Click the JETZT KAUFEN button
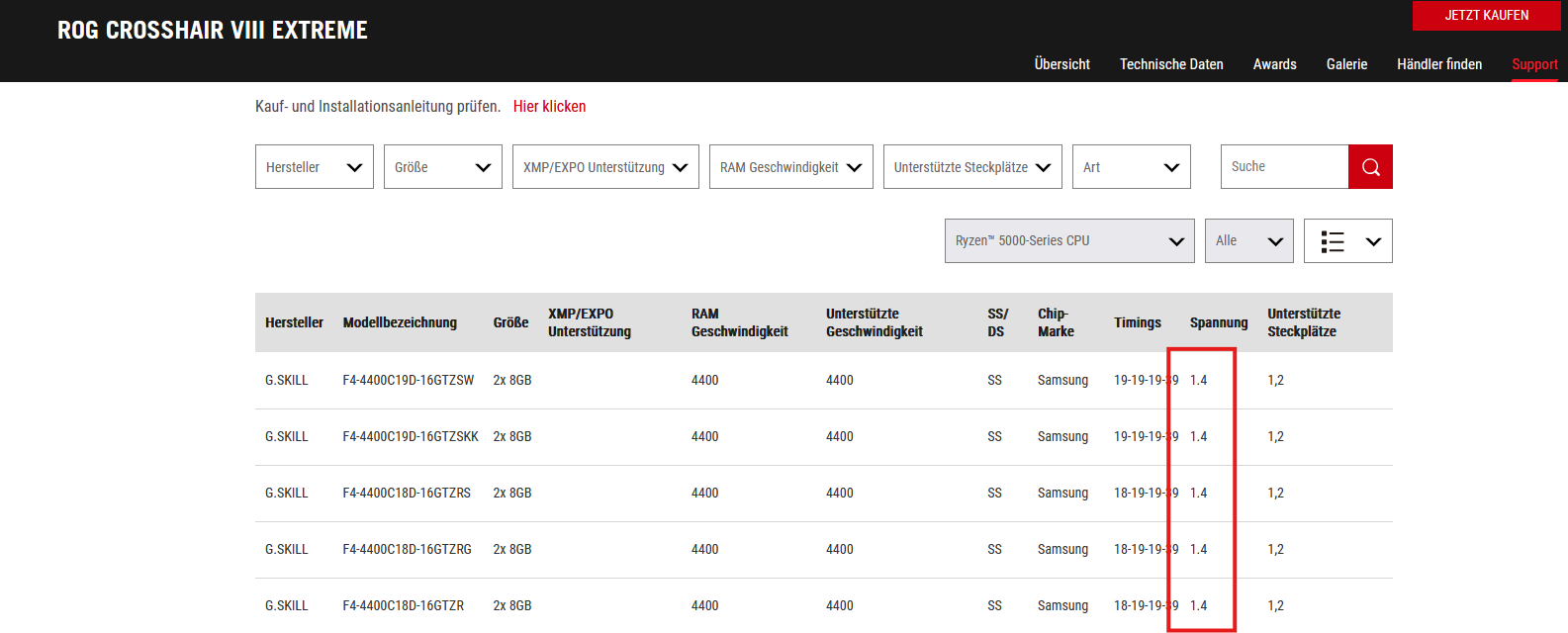Viewport: 1568px width, 633px height. point(1486,15)
